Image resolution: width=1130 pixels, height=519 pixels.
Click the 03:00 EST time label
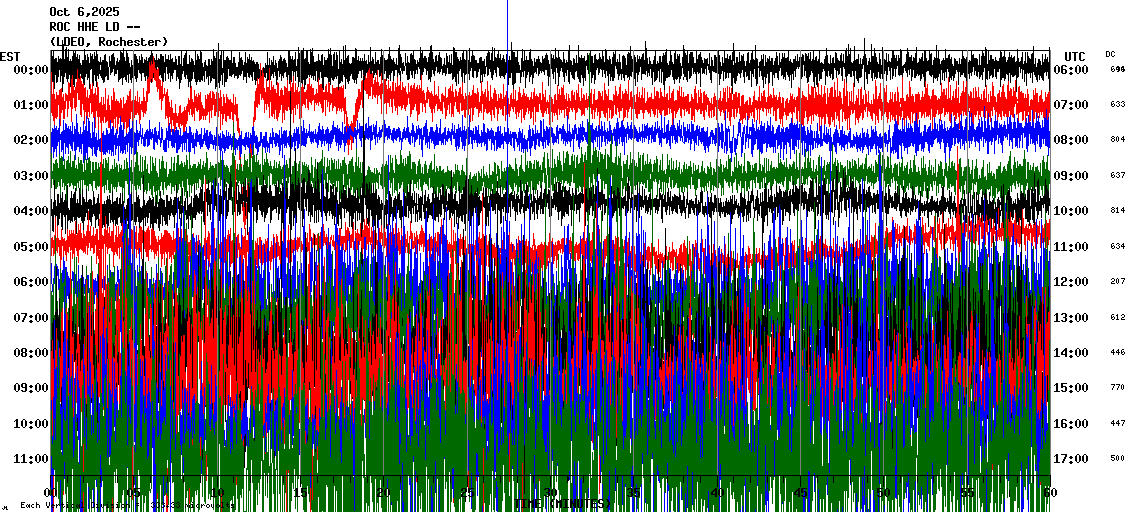[31, 176]
